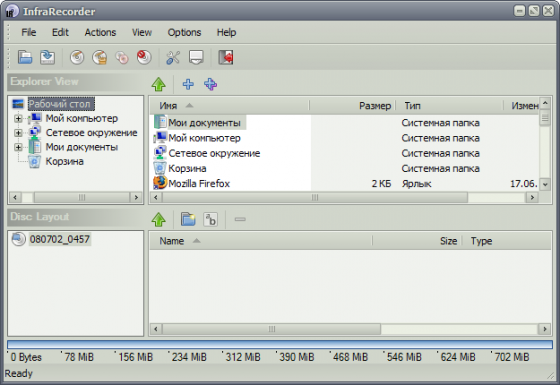This screenshot has width=560, height=385.
Task: Expand the Сетевое окружение tree node
Action: coord(18,133)
